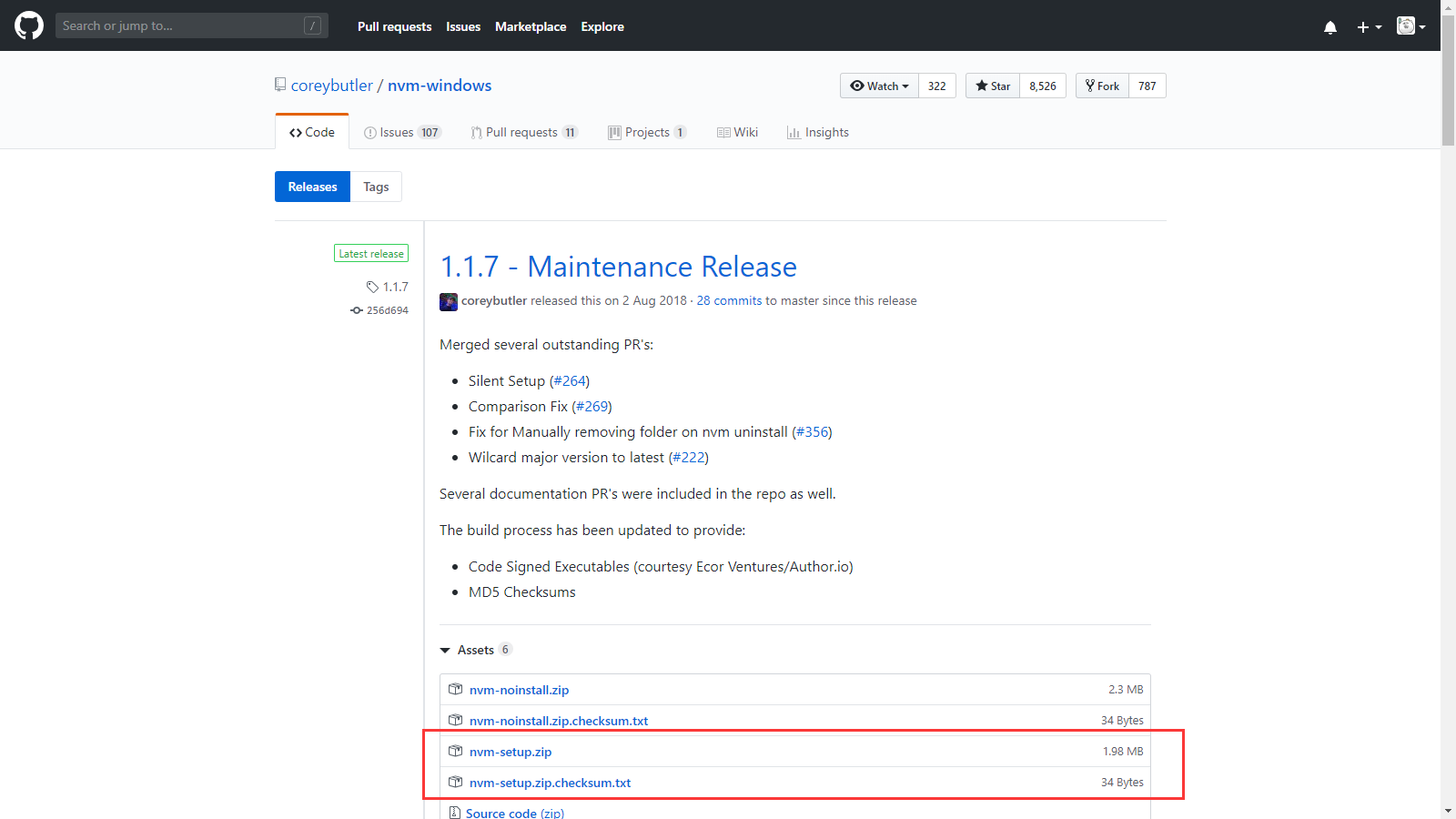
Task: Collapse the Assets section
Action: tap(475, 650)
